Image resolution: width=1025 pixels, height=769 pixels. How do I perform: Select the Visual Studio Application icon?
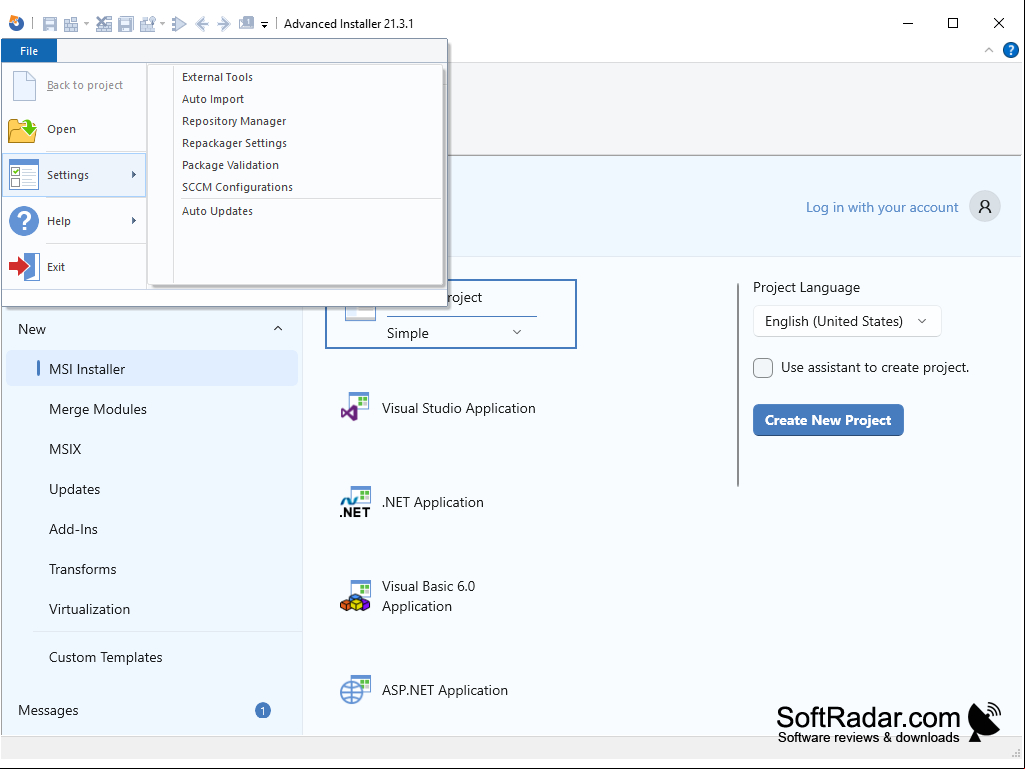pos(355,407)
